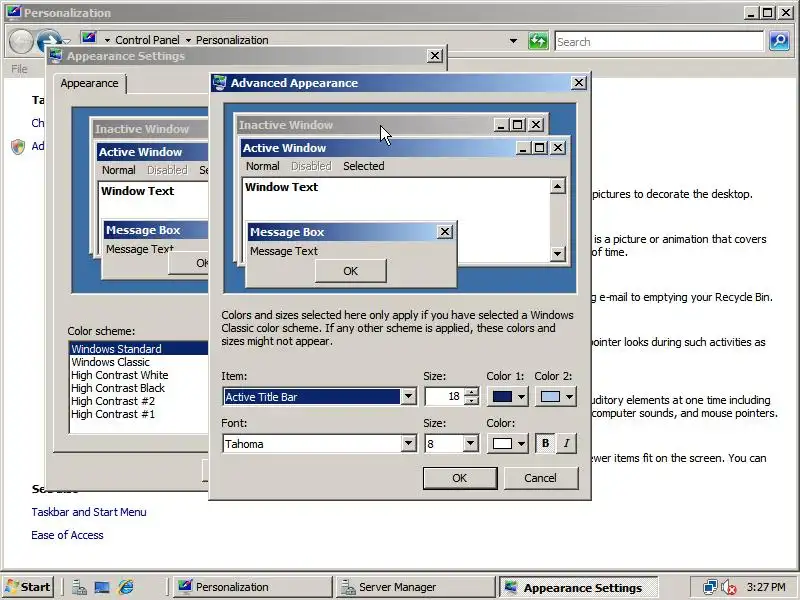Click the preview OK button in Message Box
The width and height of the screenshot is (800, 600).
[351, 271]
